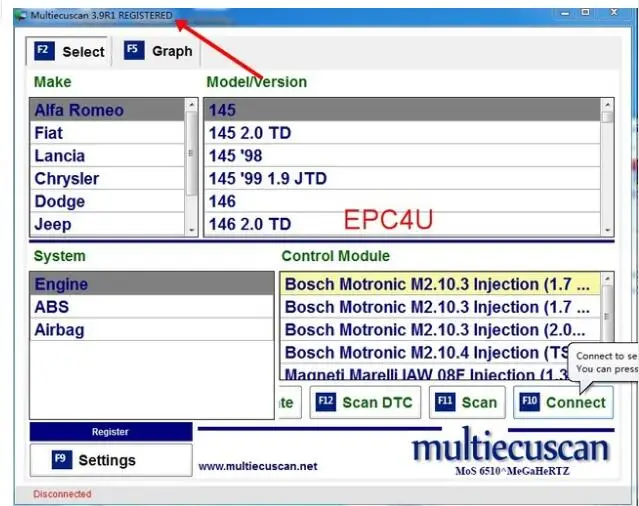Screen dimensions: 639x506
Task: Open www.multiecuscan.net link
Action: coord(258,466)
